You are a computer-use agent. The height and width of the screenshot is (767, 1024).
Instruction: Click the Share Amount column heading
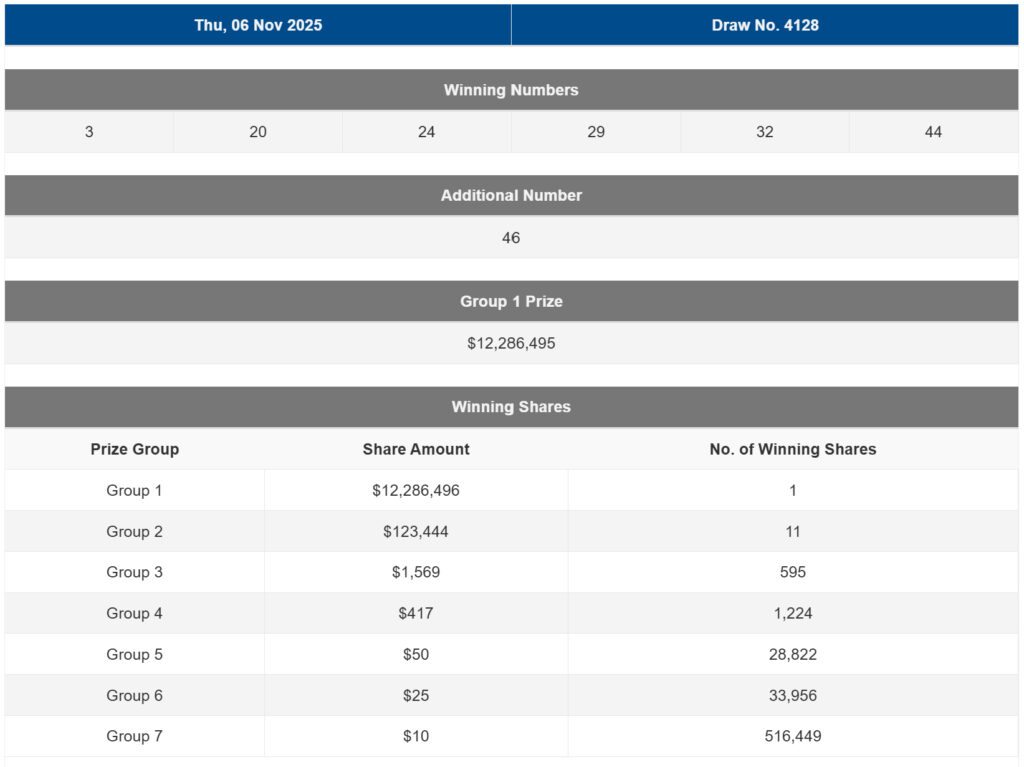coord(416,449)
